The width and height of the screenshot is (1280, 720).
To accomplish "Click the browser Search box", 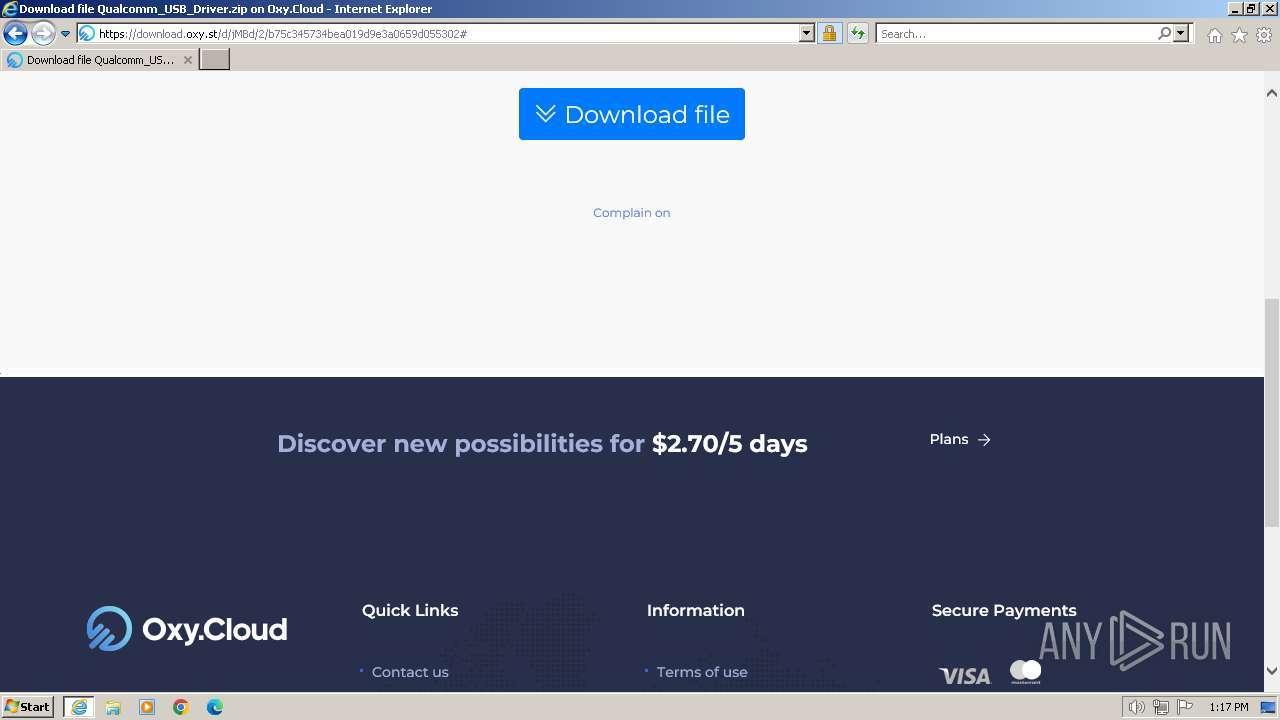I will pyautogui.click(x=1015, y=34).
